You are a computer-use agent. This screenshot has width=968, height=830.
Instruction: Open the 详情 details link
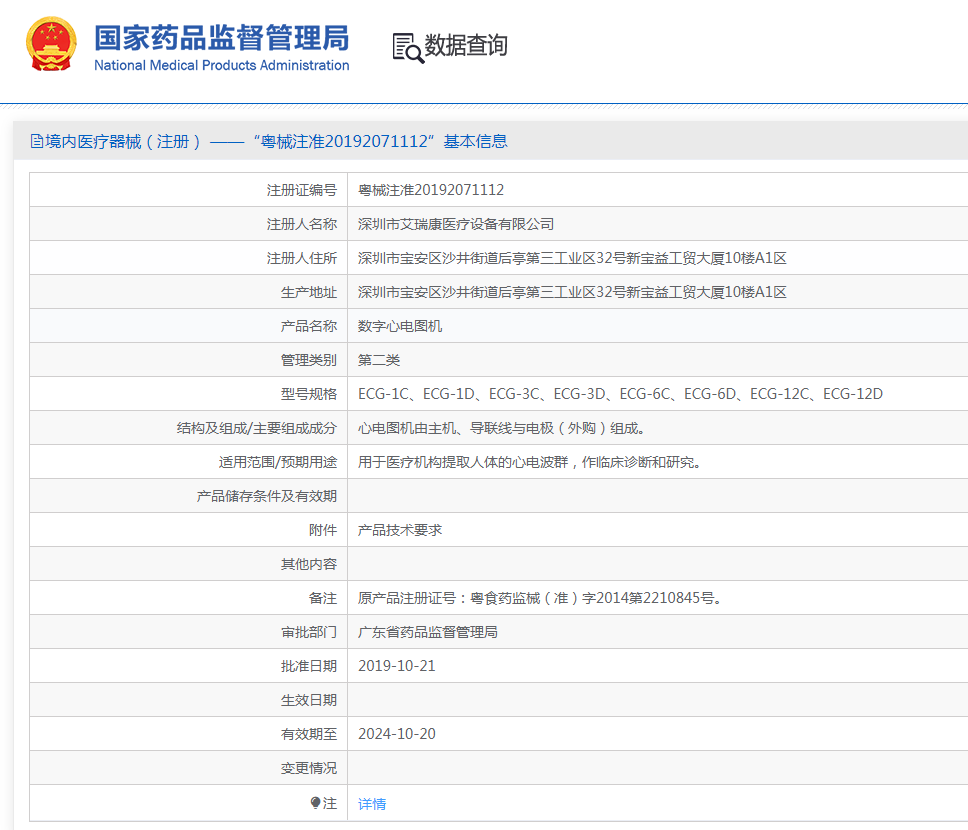coord(372,803)
